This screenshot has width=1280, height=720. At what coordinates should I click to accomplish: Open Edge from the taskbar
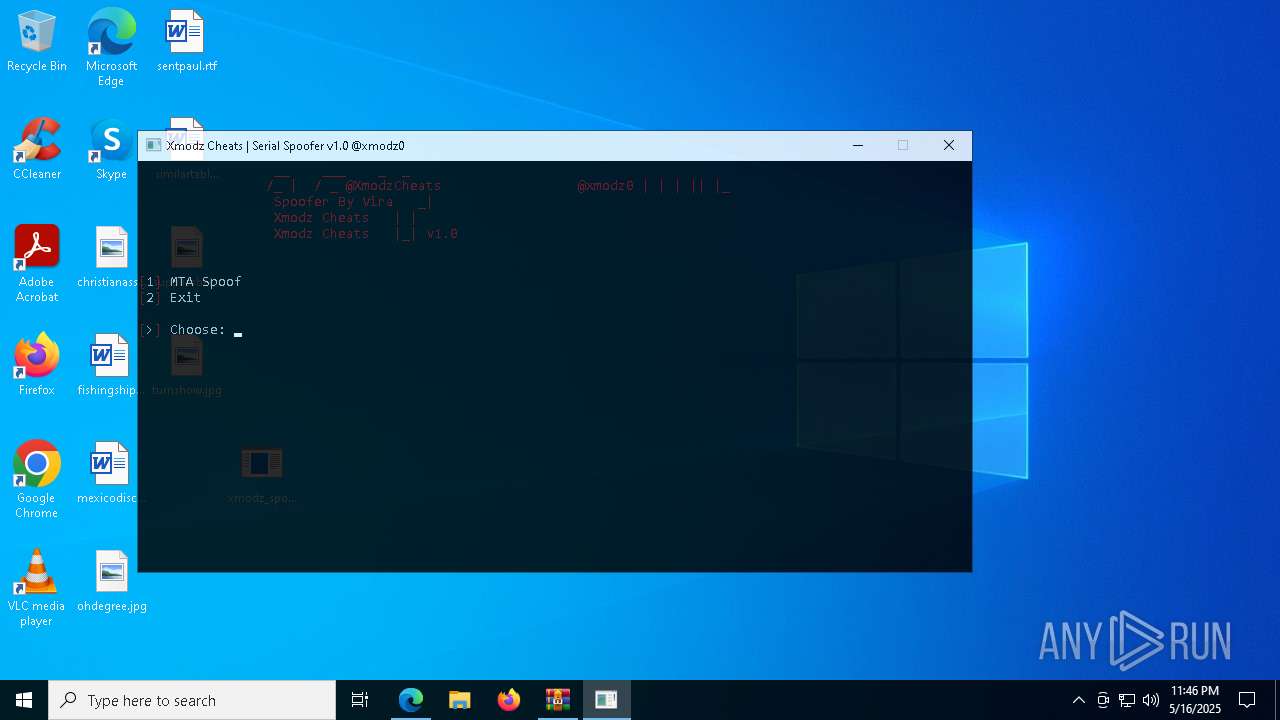(x=411, y=700)
